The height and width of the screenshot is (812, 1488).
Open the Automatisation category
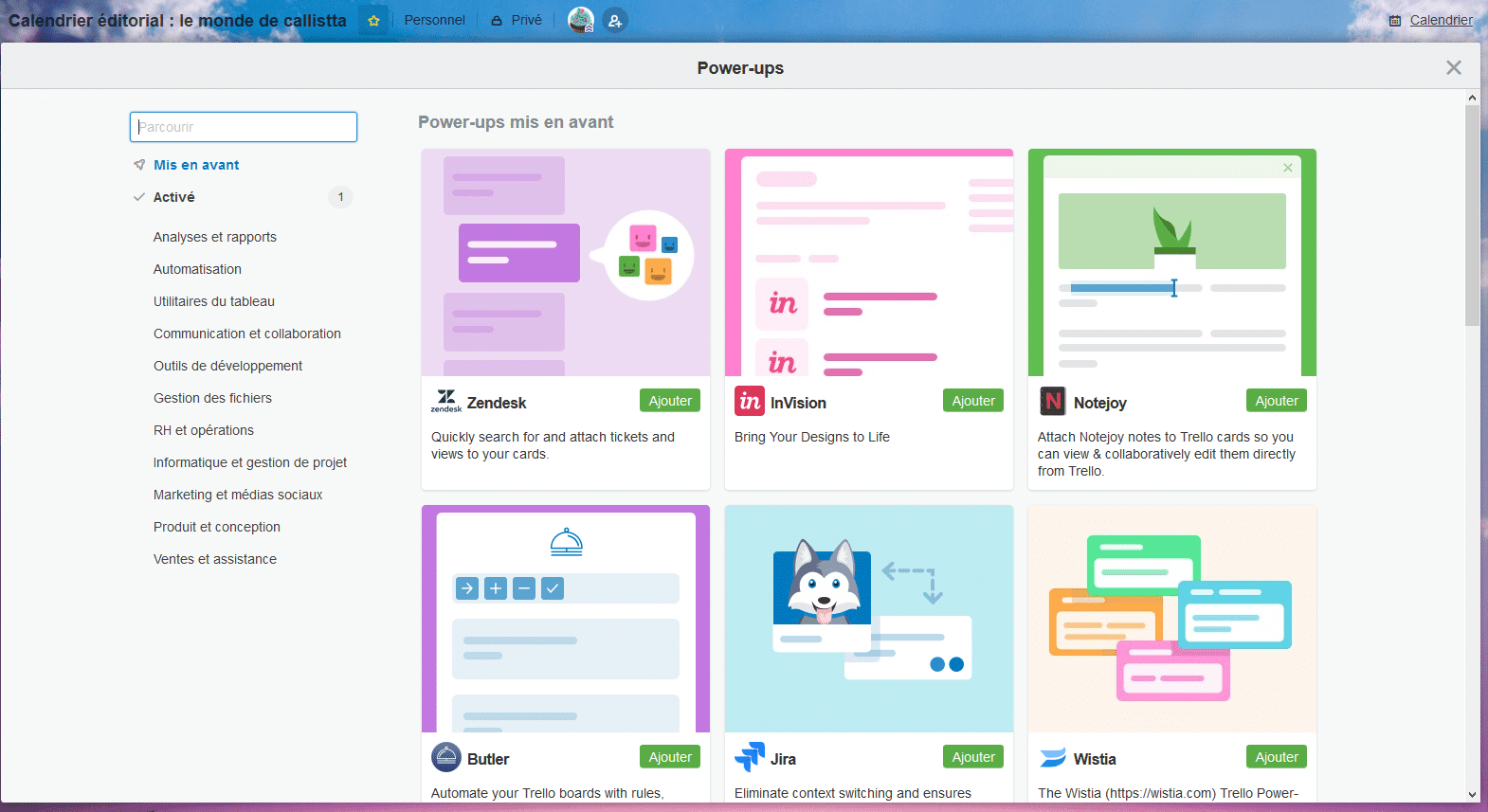tap(197, 269)
